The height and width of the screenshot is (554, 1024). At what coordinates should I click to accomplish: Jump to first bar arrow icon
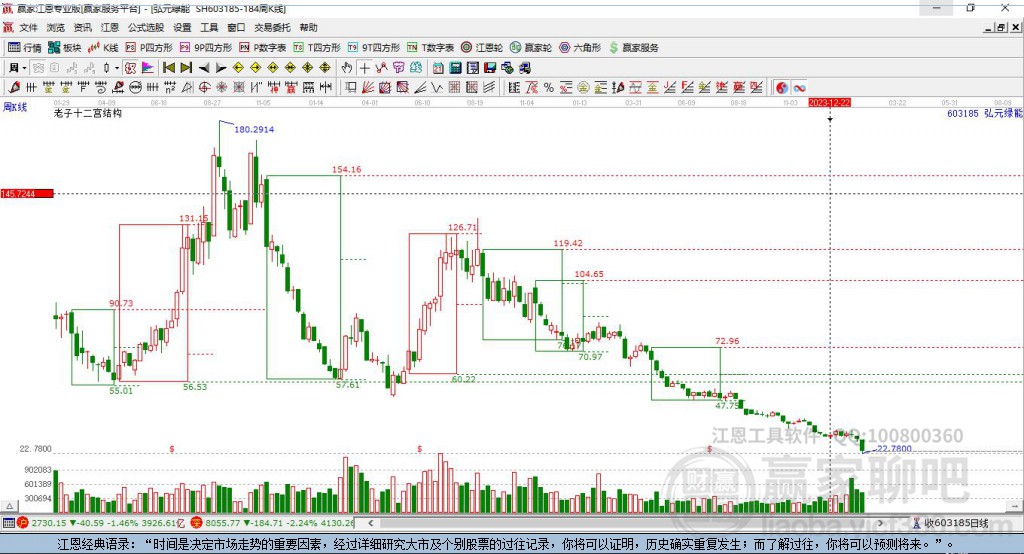point(168,68)
